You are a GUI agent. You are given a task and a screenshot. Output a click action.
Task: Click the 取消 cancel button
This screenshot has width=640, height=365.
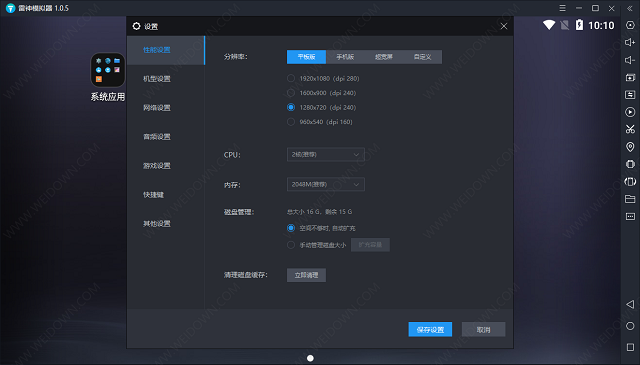pos(484,329)
